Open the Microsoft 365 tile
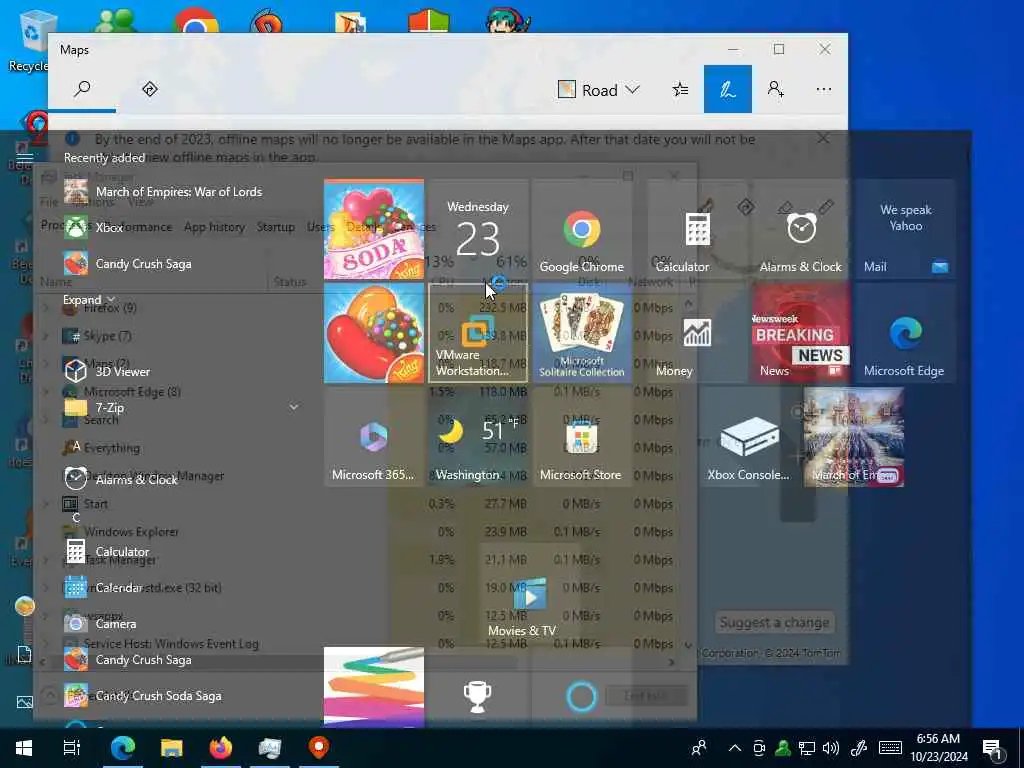The height and width of the screenshot is (768, 1024). point(374,437)
